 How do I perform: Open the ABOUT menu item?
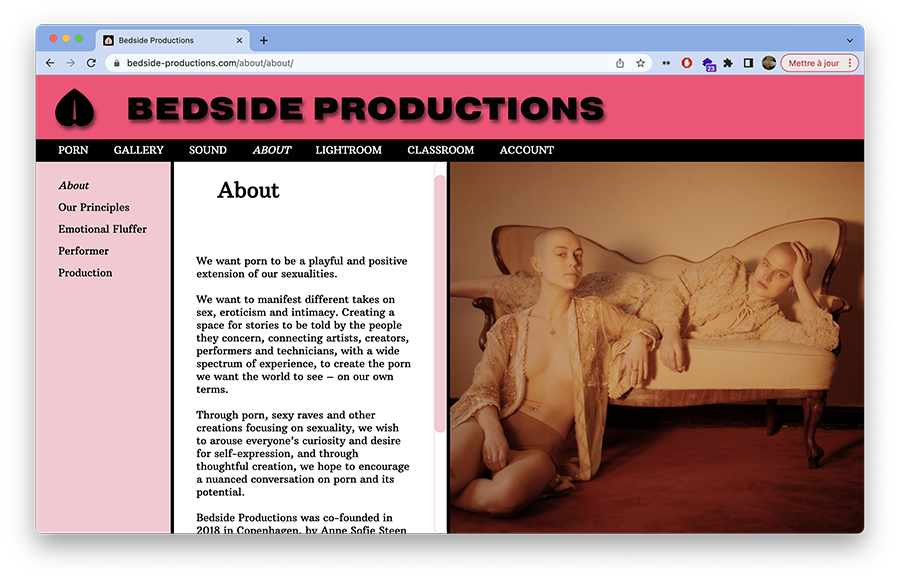271,150
